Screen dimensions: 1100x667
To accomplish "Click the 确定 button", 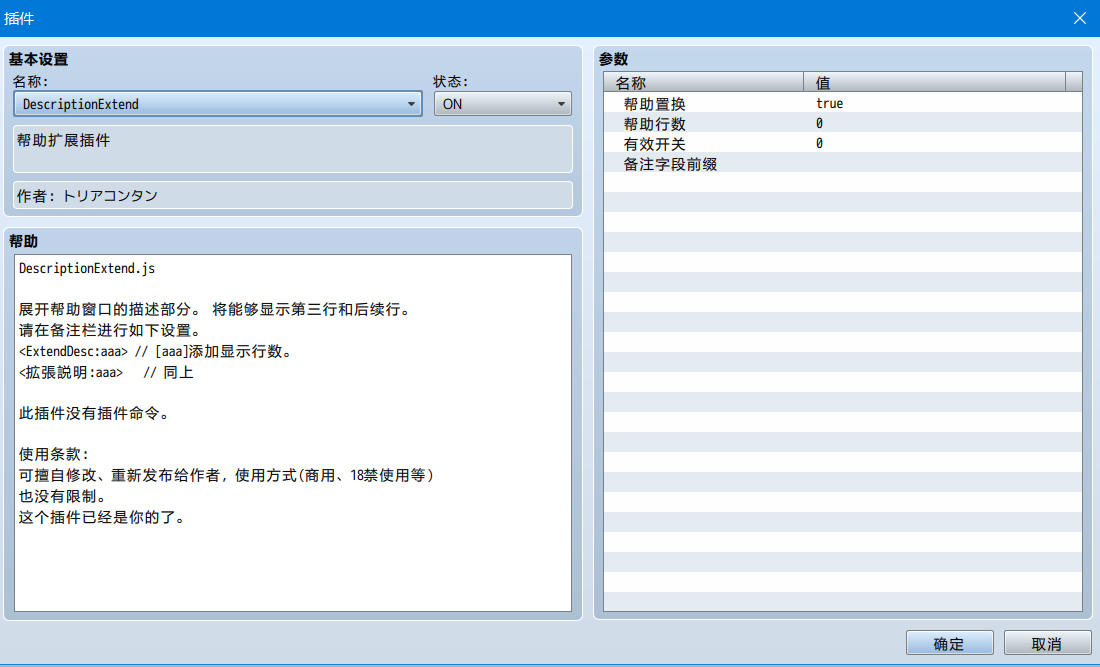I will (949, 643).
